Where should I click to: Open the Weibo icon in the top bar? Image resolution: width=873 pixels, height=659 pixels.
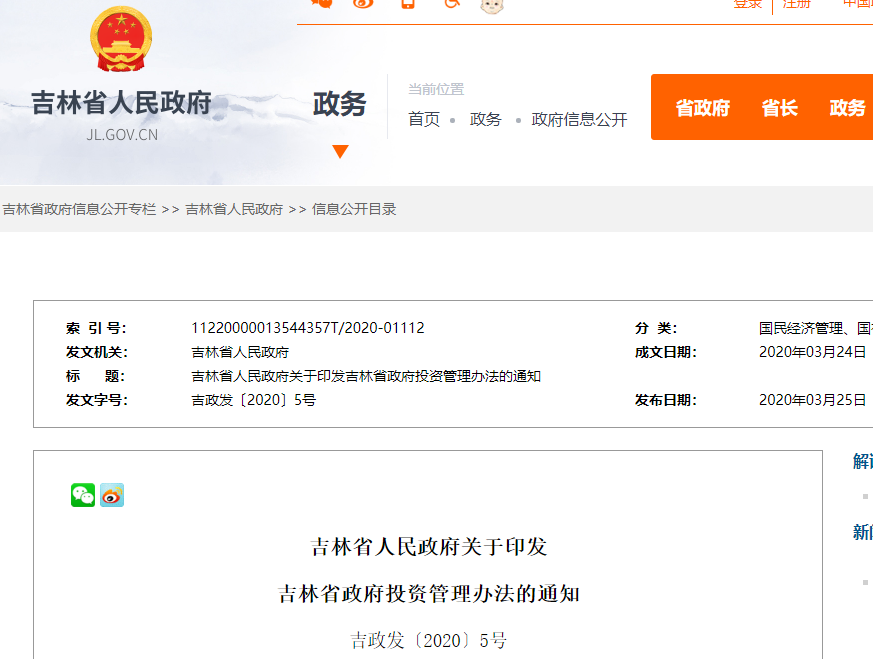(x=362, y=5)
